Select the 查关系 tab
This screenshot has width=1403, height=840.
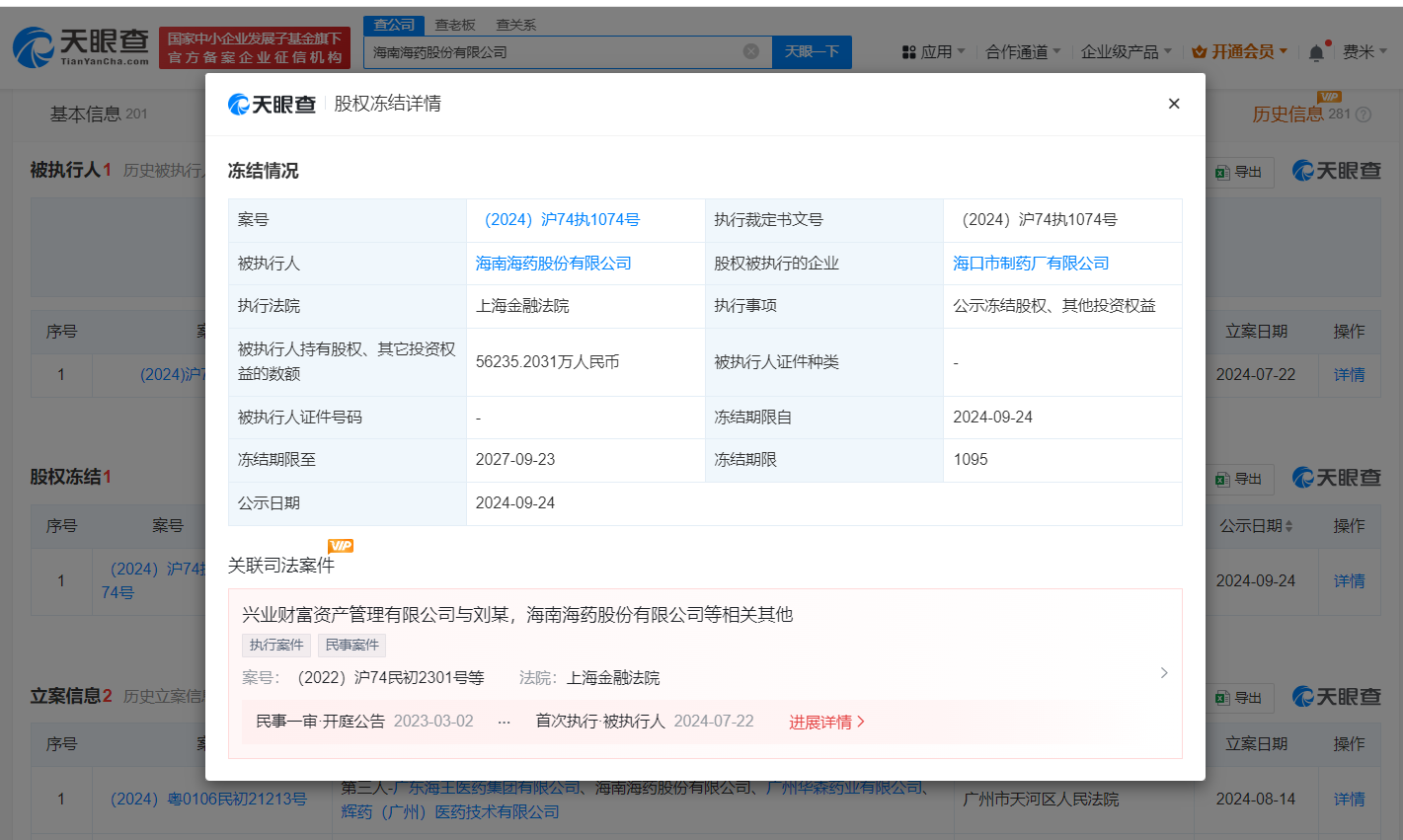516,24
